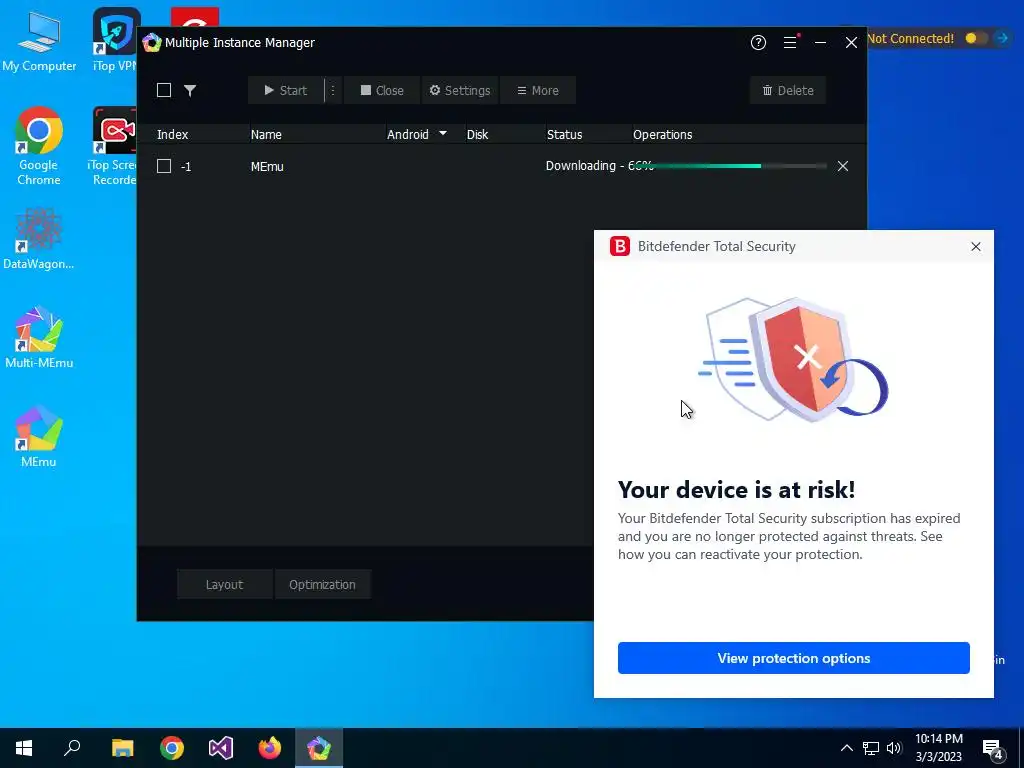Launch MEmu desktop shortcut
The image size is (1024, 768).
[x=39, y=436]
